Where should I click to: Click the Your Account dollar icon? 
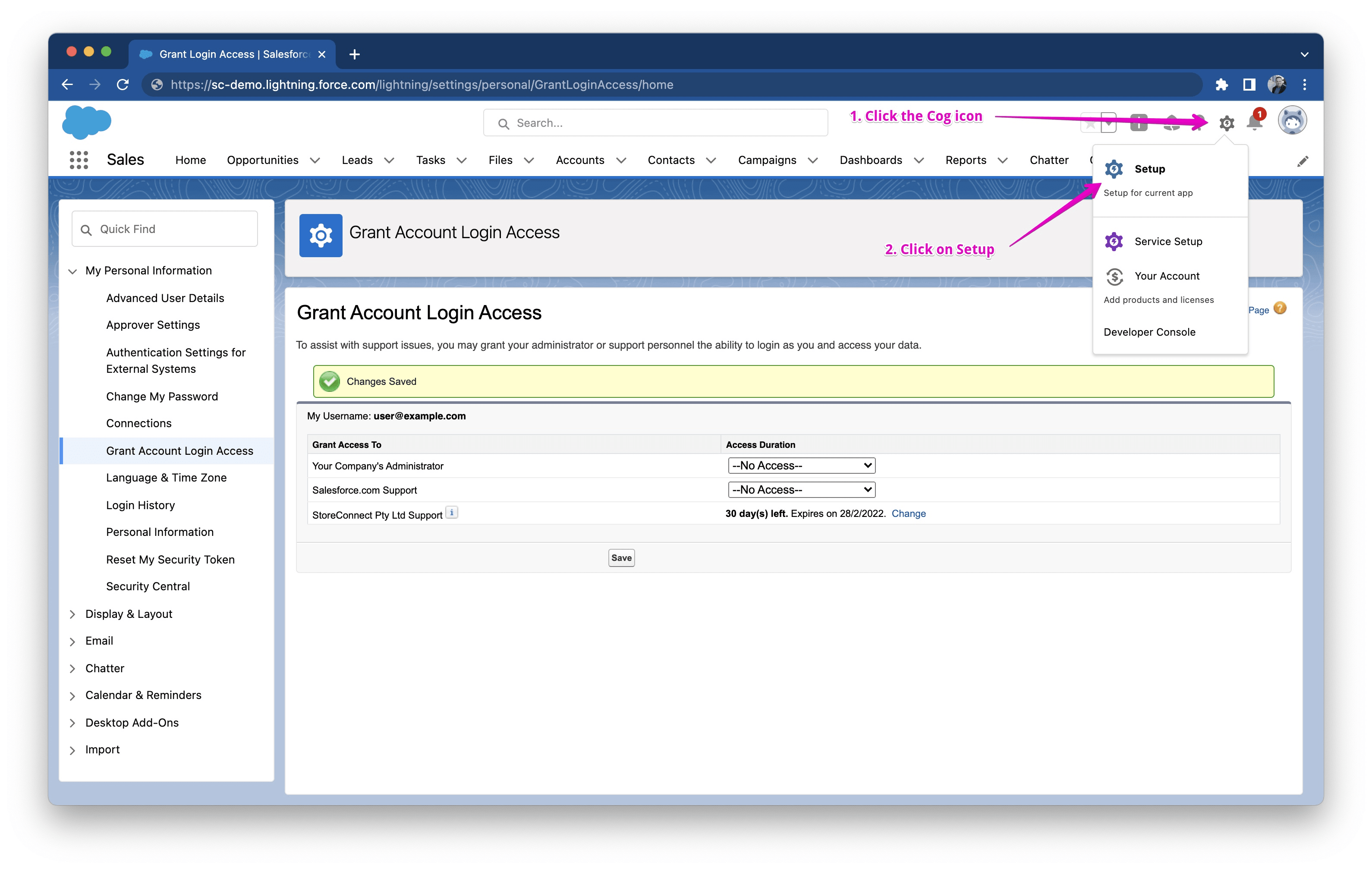1114,276
